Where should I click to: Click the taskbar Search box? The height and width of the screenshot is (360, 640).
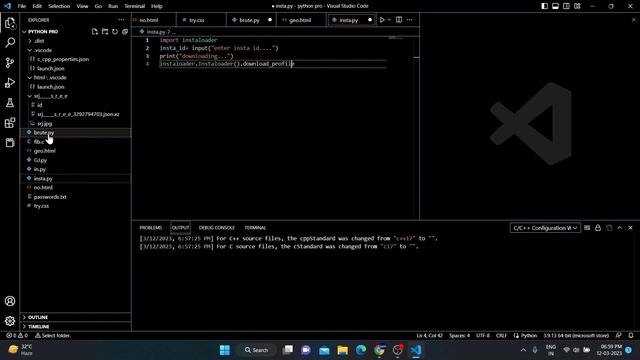pos(257,350)
